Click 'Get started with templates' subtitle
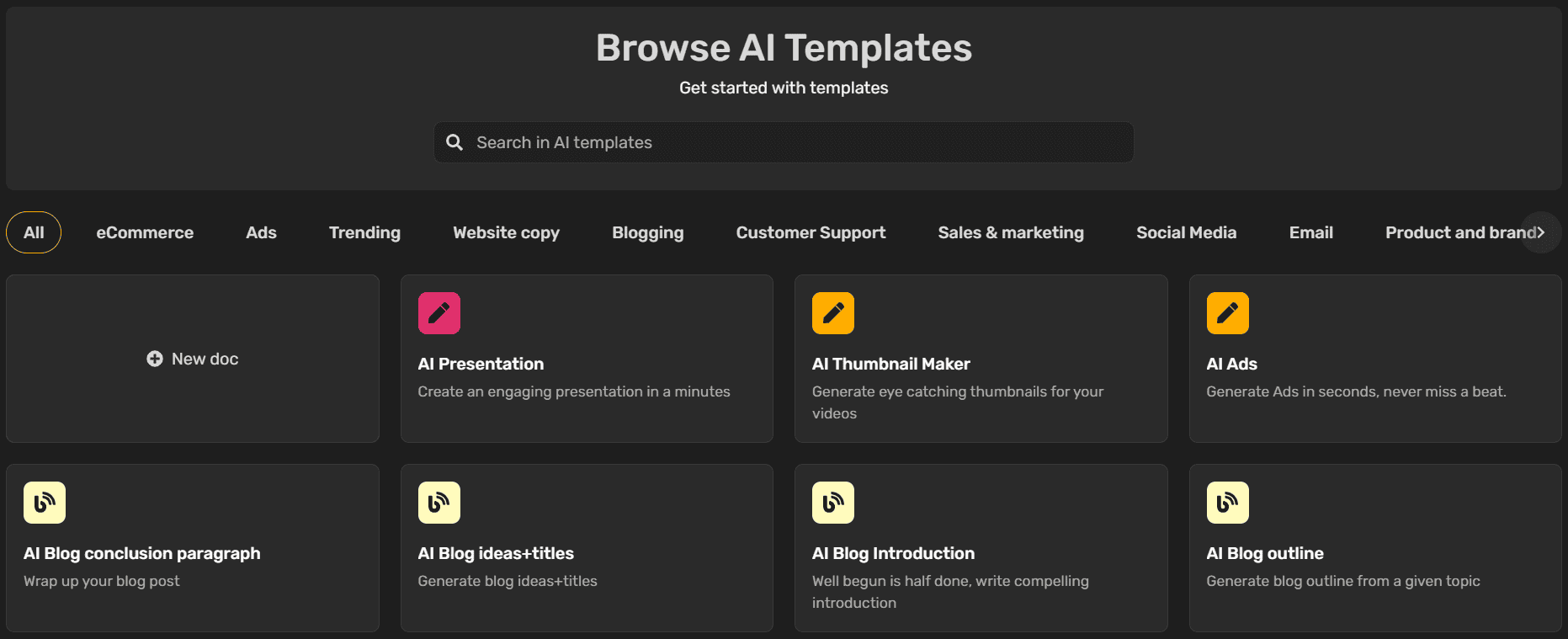1568x639 pixels. 784,88
